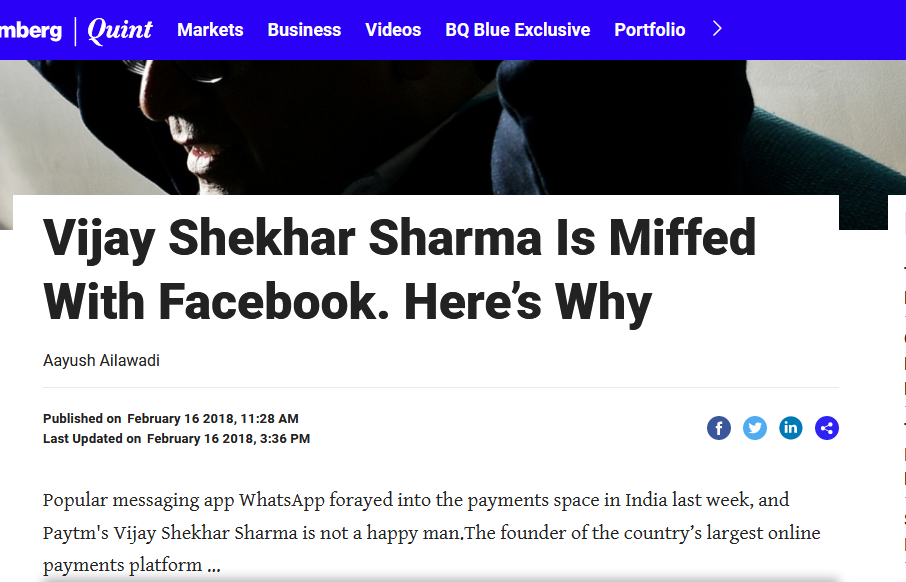Go to the Videos section

click(x=393, y=29)
